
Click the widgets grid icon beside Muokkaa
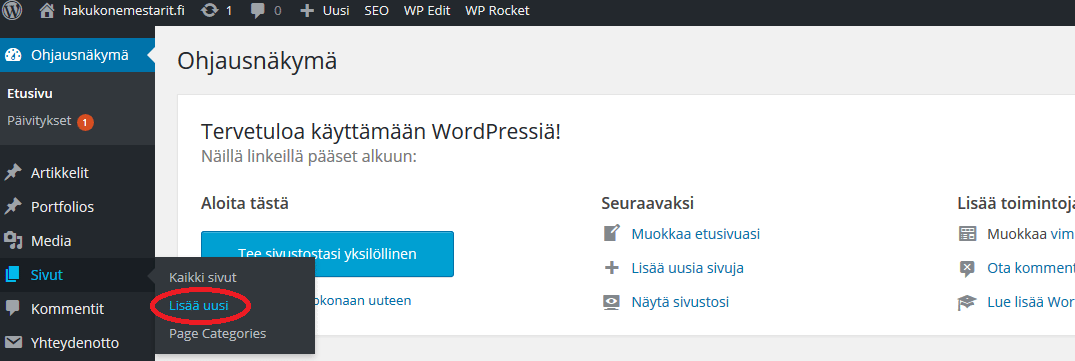click(967, 234)
